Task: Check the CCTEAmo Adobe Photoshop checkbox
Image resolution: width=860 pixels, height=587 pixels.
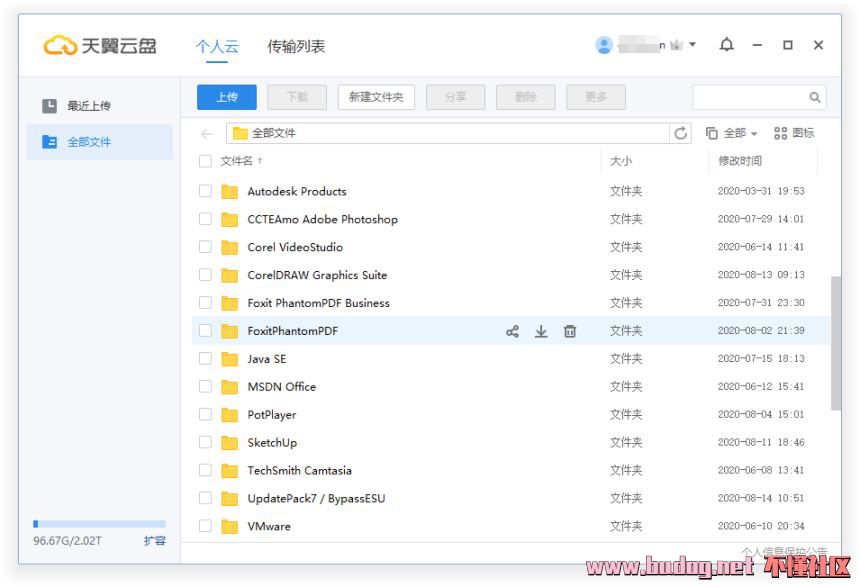Action: coord(205,219)
